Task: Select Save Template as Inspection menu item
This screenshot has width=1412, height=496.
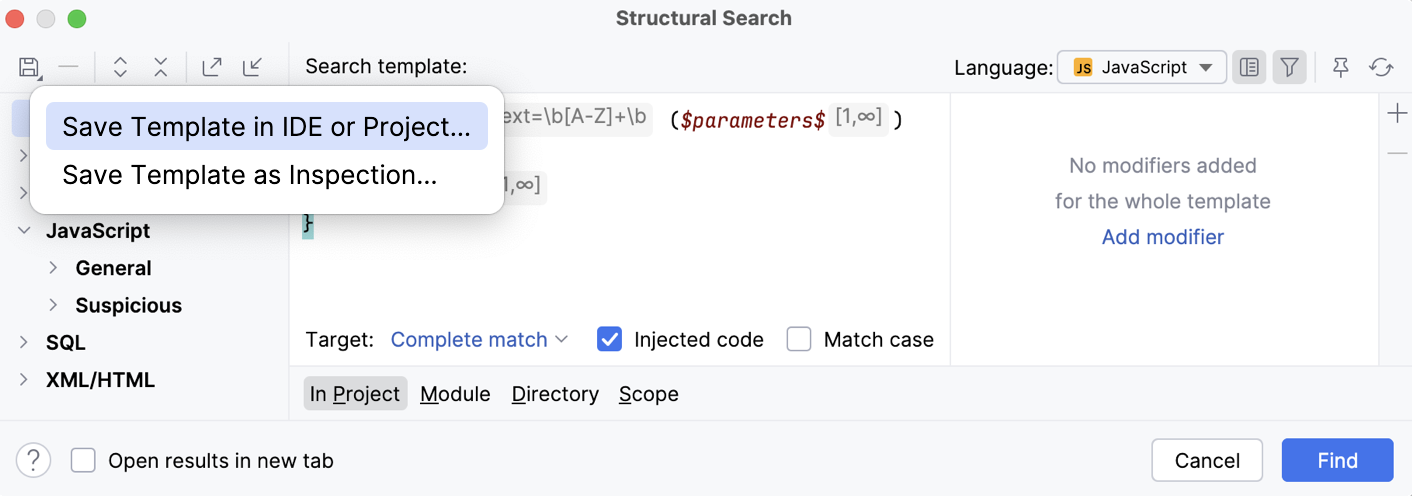Action: coord(250,175)
